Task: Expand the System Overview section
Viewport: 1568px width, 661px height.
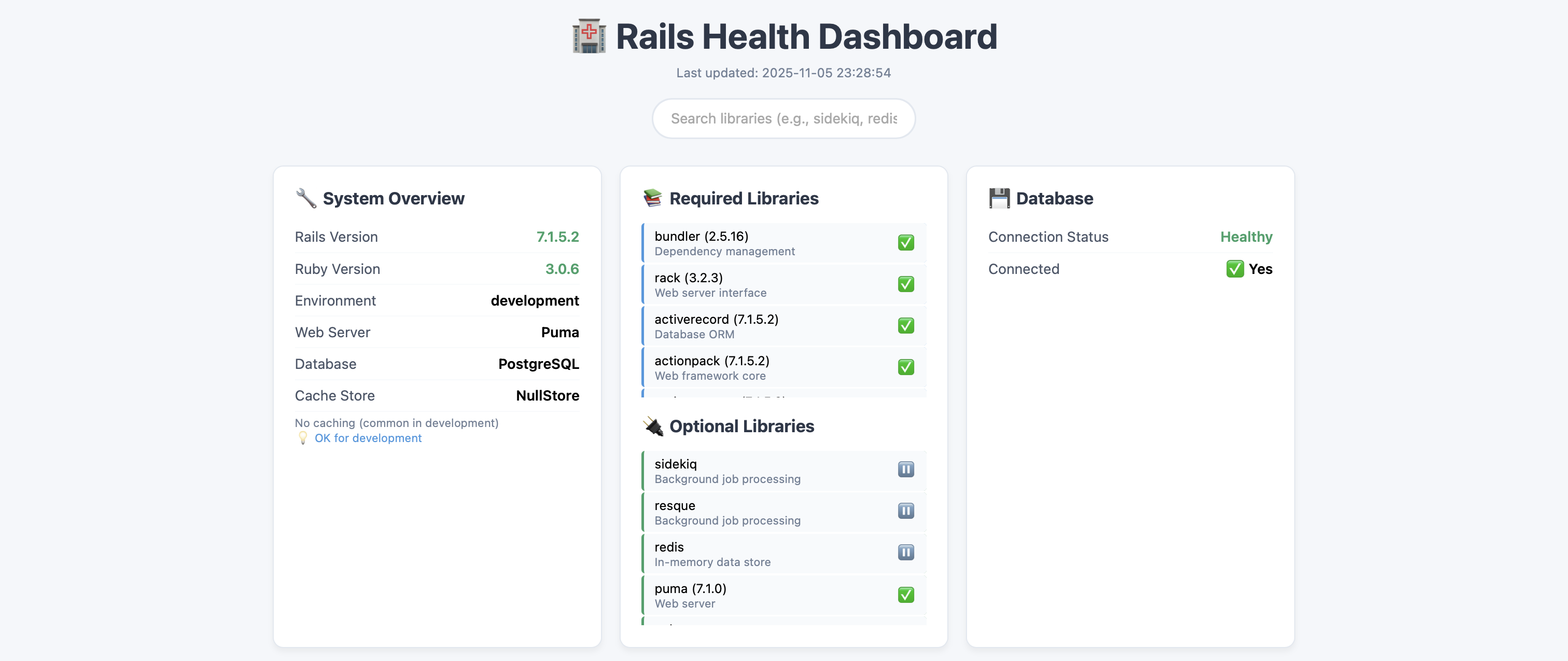Action: (x=393, y=197)
